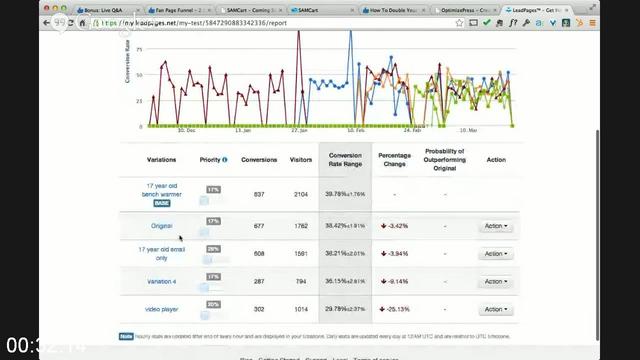
Task: Click the Home icon in the toolbar
Action: pyautogui.click(x=82, y=23)
